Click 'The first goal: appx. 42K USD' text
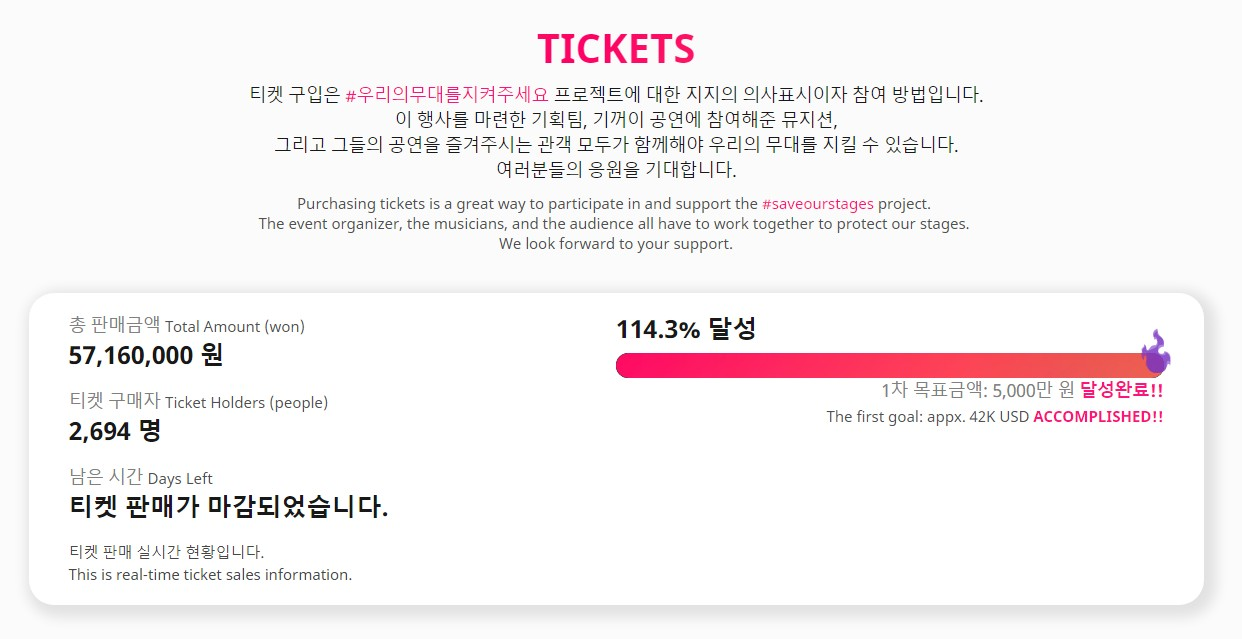This screenshot has width=1242, height=639. [x=928, y=417]
